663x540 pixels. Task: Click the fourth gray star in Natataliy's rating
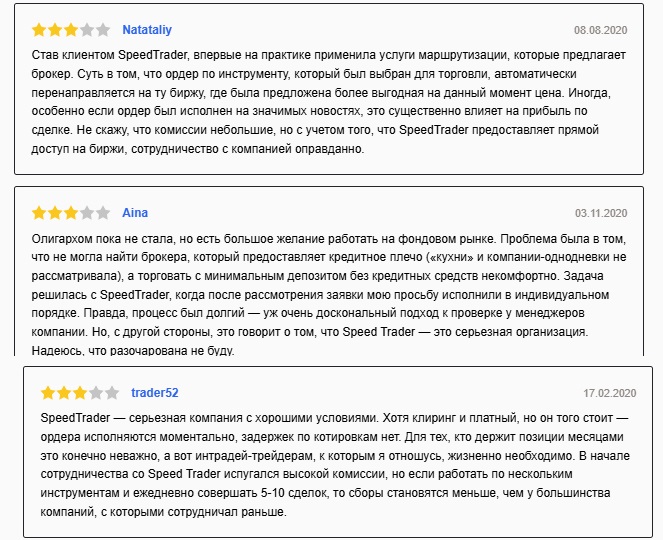pyautogui.click(x=87, y=30)
